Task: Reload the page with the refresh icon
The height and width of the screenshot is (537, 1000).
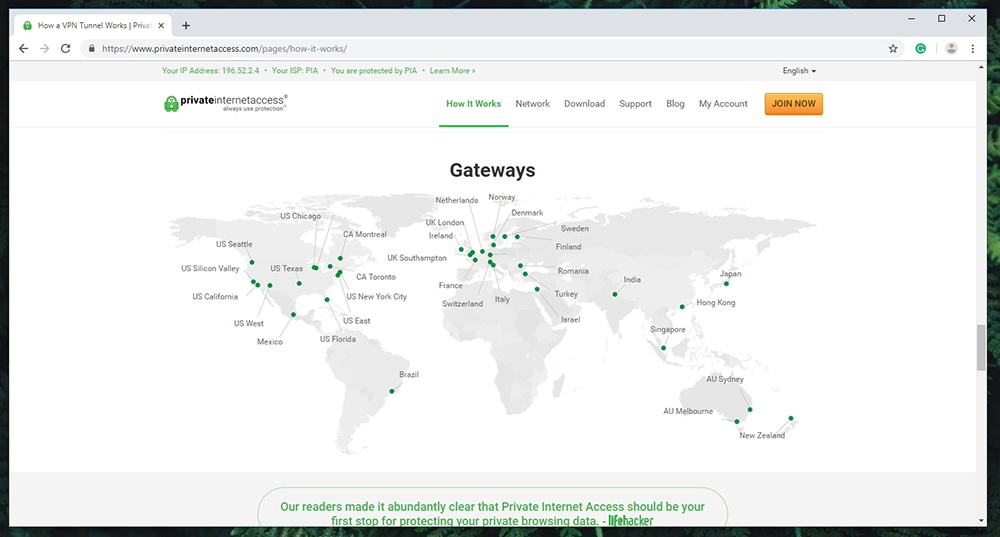Action: 65,48
